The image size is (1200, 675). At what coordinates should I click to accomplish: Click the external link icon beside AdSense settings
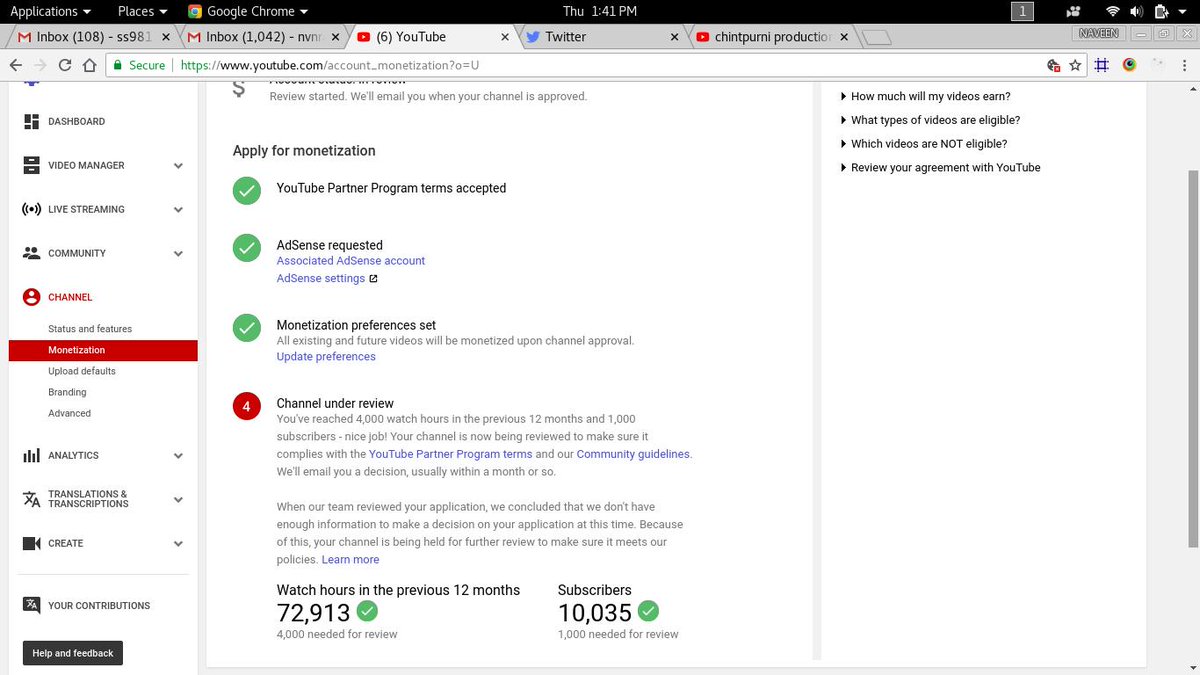[373, 279]
